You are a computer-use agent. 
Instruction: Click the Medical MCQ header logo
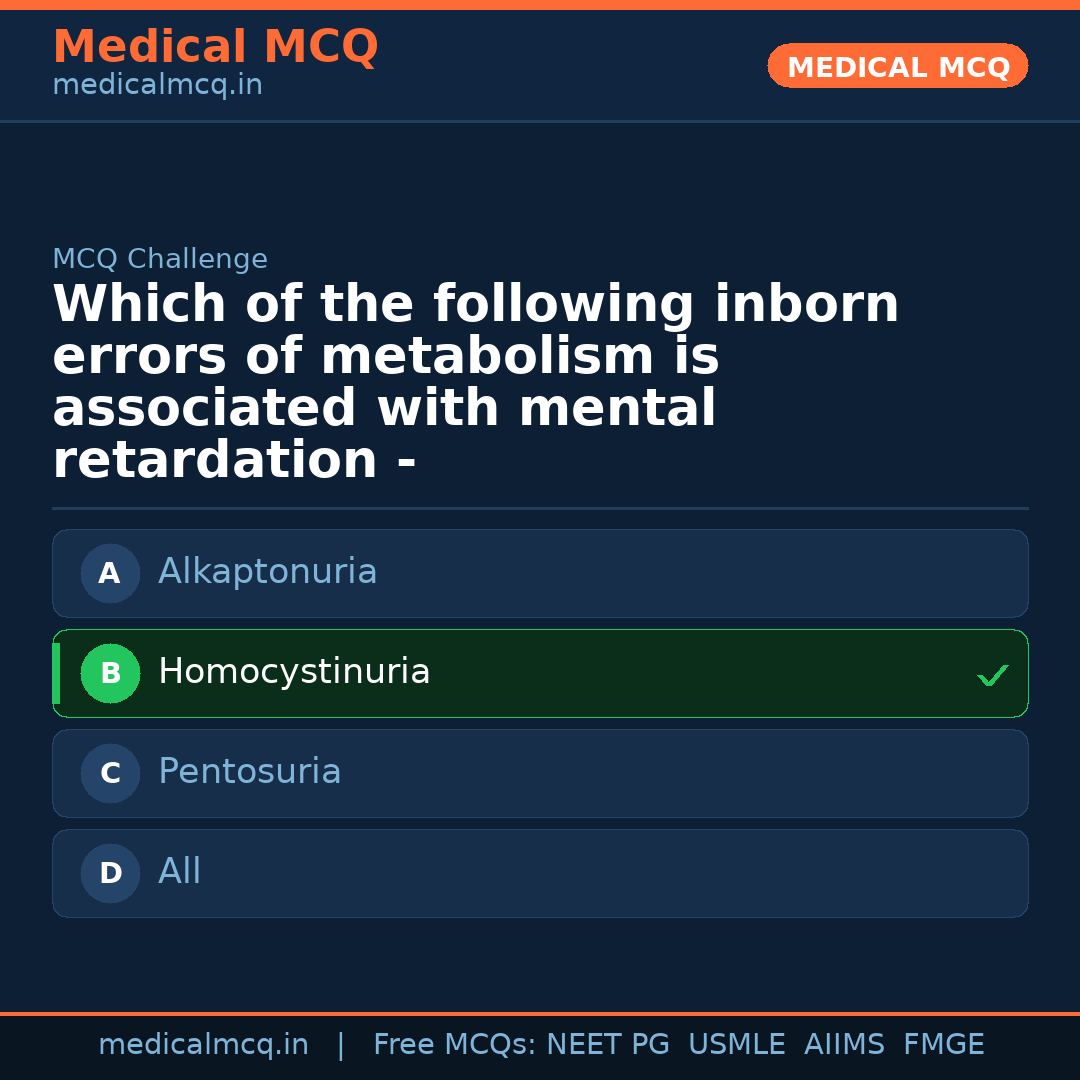click(215, 46)
